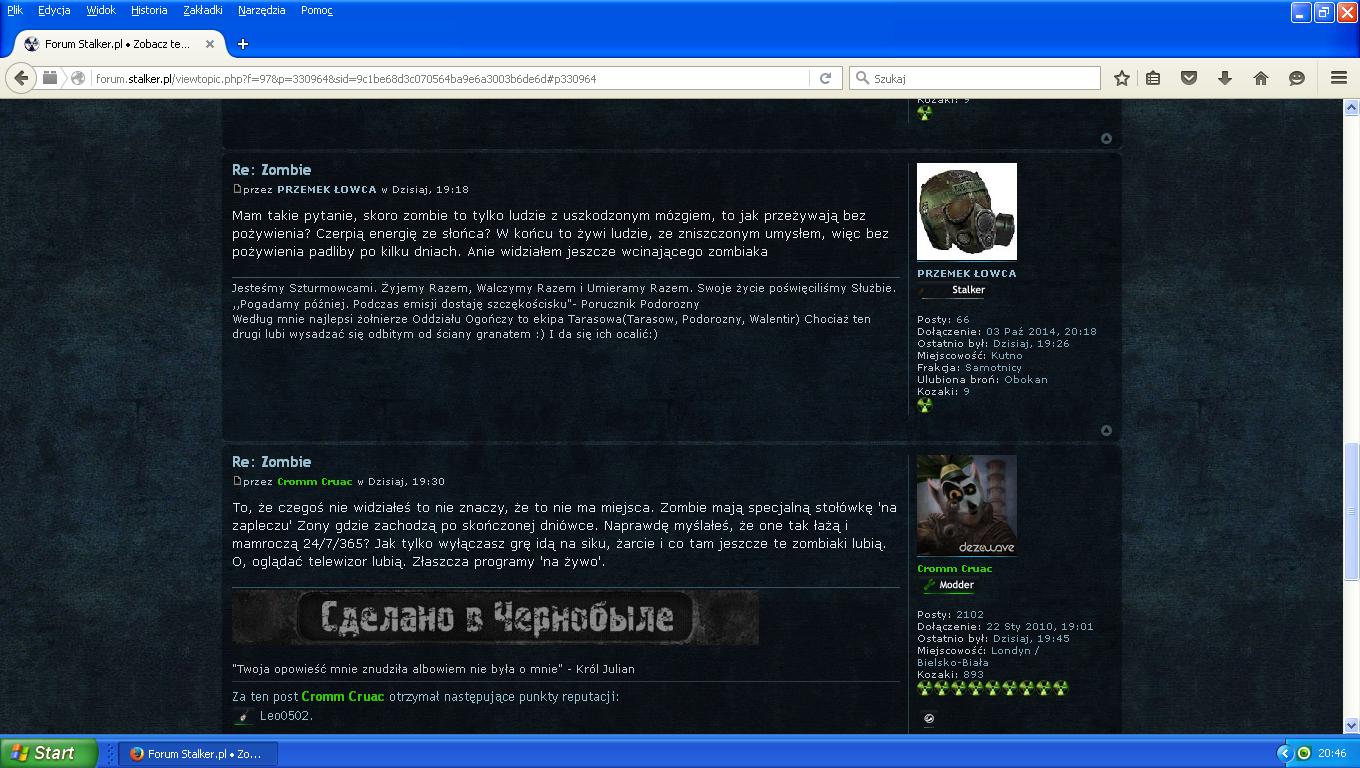This screenshot has width=1360, height=768.
Task: Open PRZEMEK ŁOWCA author link in post header
Action: click(327, 189)
